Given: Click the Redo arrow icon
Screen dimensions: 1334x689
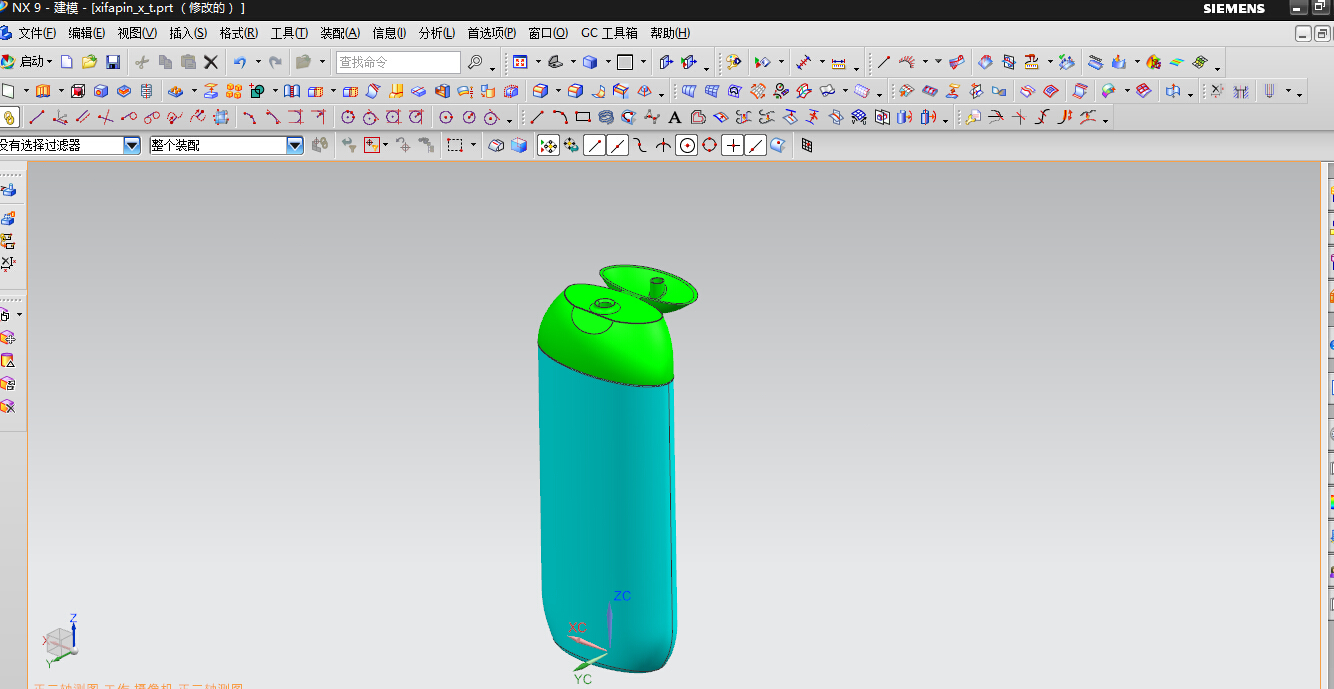Looking at the screenshot, I should 275,62.
